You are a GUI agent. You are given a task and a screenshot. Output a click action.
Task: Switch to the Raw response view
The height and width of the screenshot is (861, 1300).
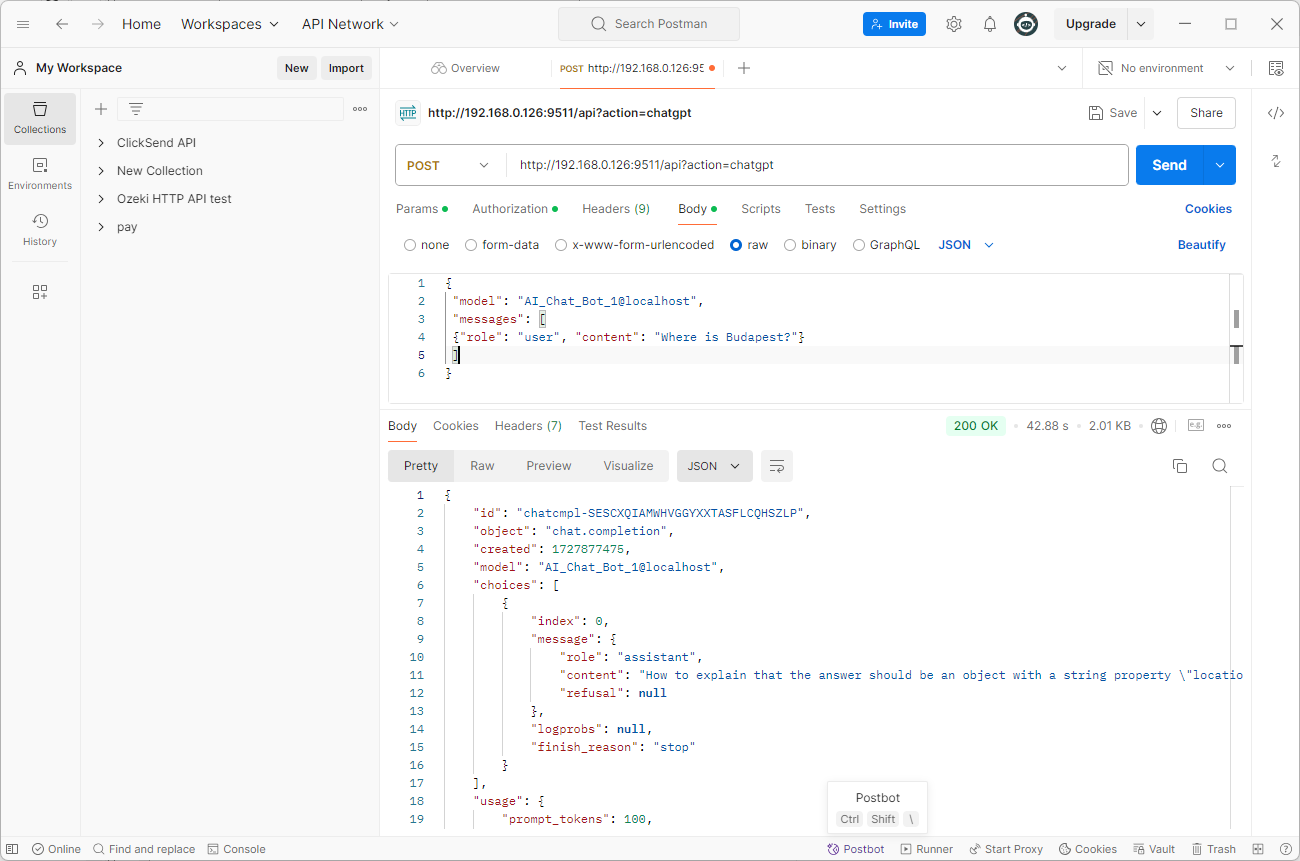(x=482, y=466)
